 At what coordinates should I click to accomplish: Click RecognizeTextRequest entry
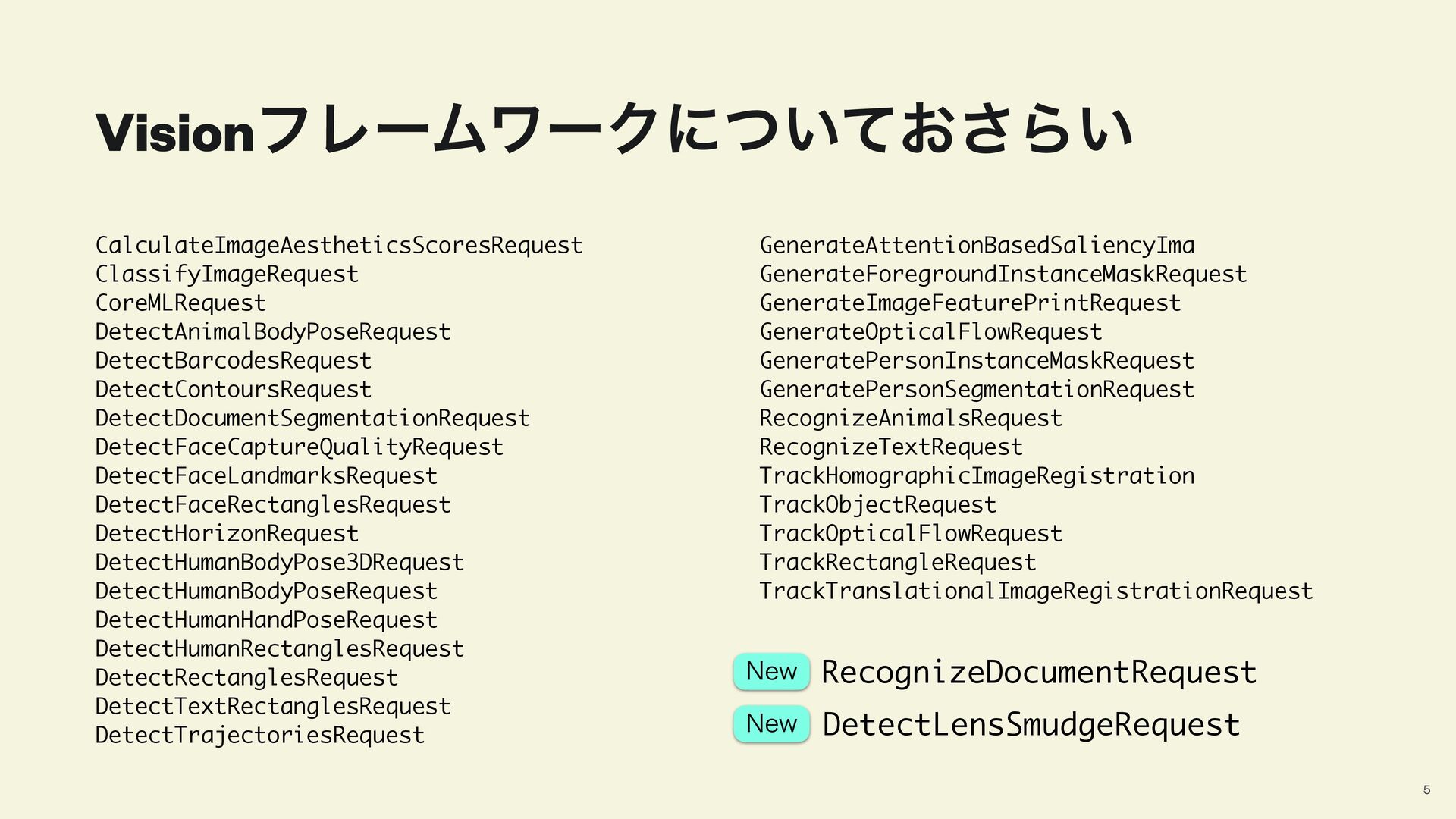891,447
